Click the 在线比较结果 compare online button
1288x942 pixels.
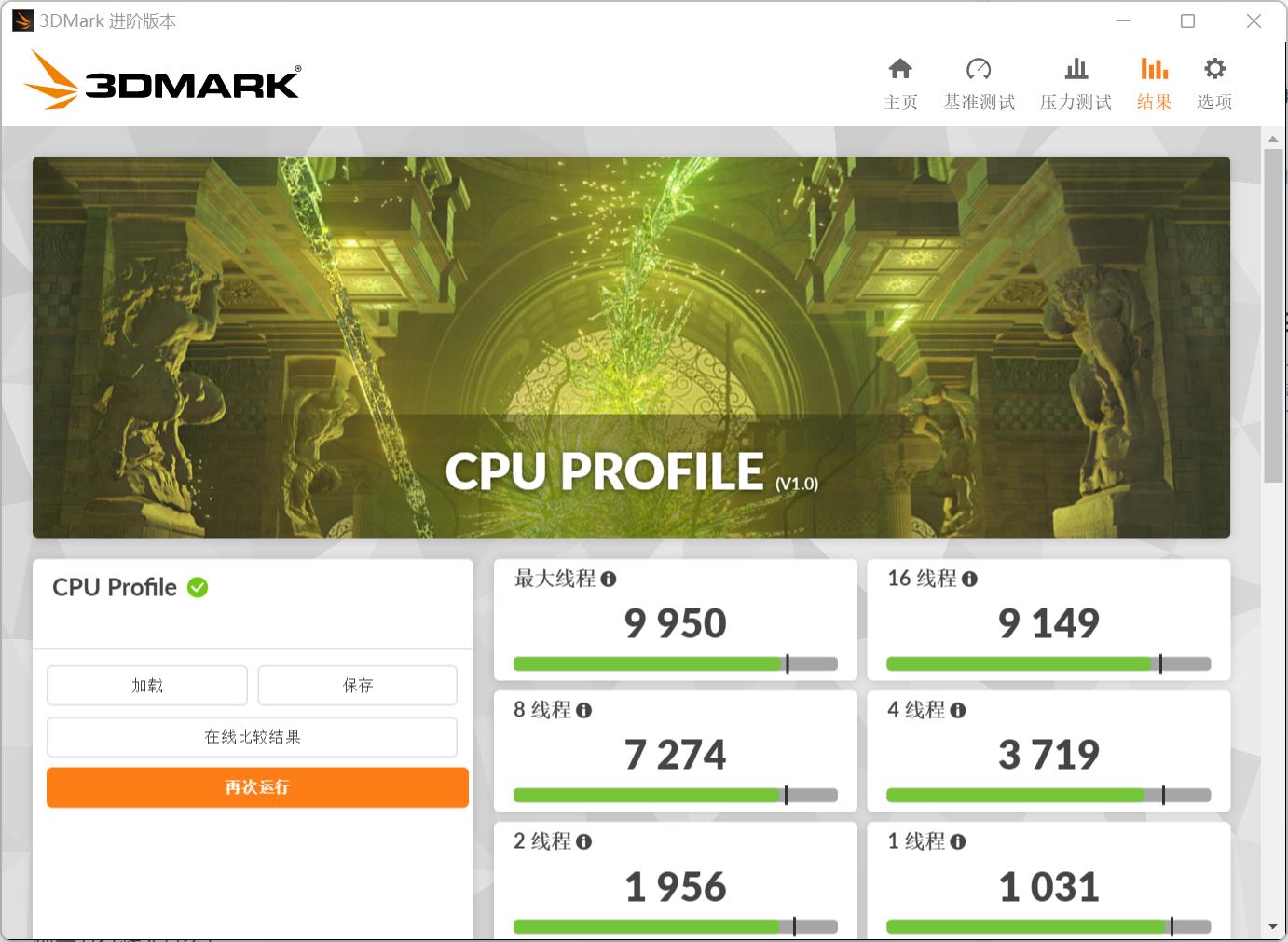tap(252, 736)
